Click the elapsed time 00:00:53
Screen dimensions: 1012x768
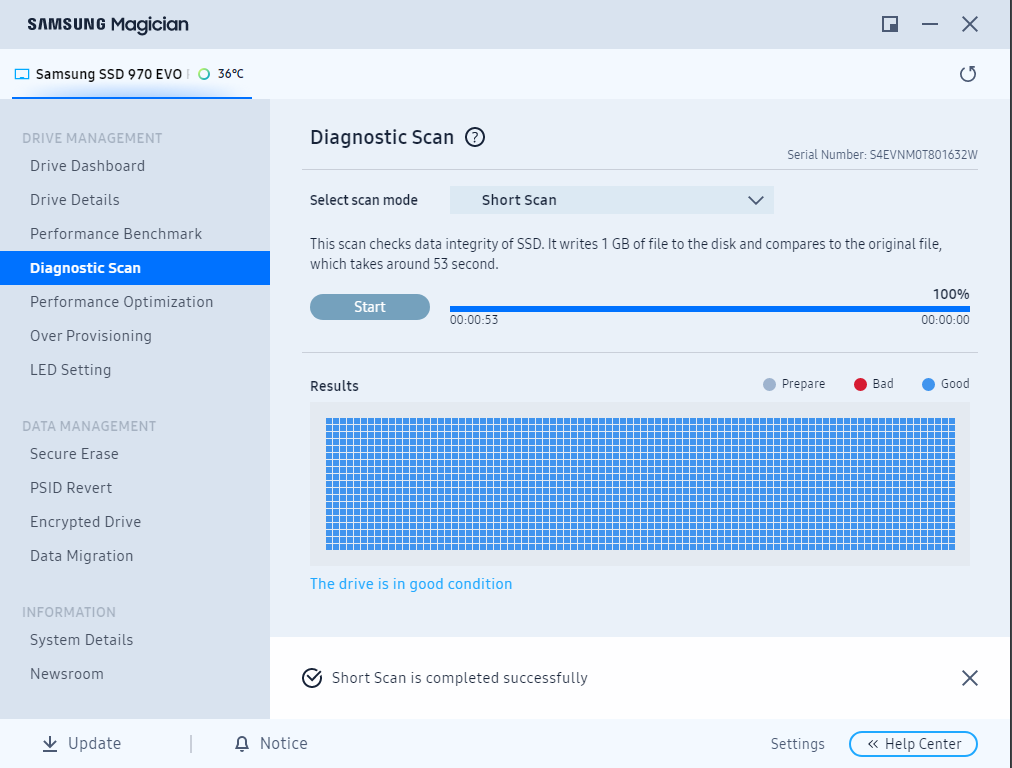(474, 320)
